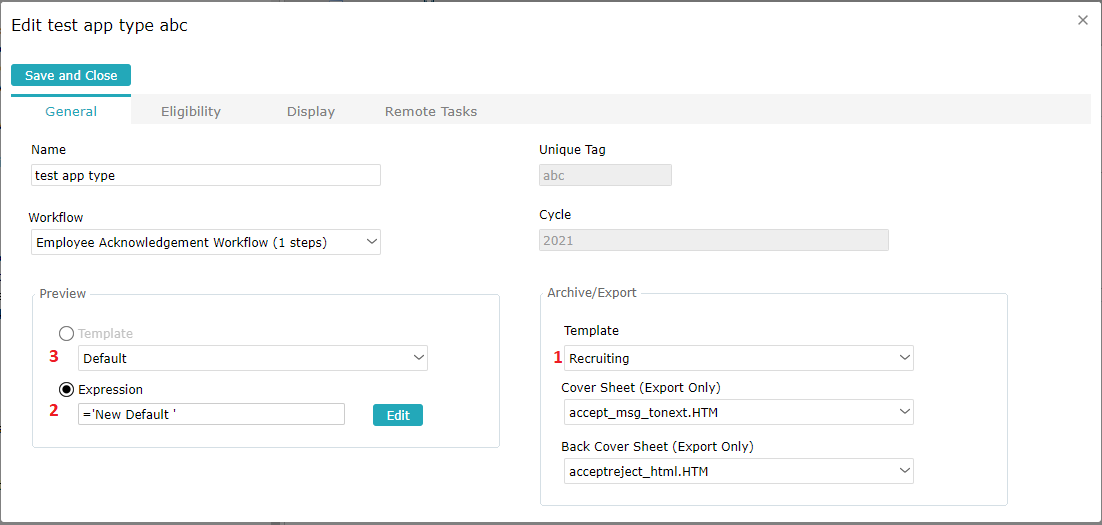Screen dimensions: 1102x525
Task: Open the Archive/Export Template dropdown showing Recruiting
Action: pyautogui.click(x=738, y=358)
